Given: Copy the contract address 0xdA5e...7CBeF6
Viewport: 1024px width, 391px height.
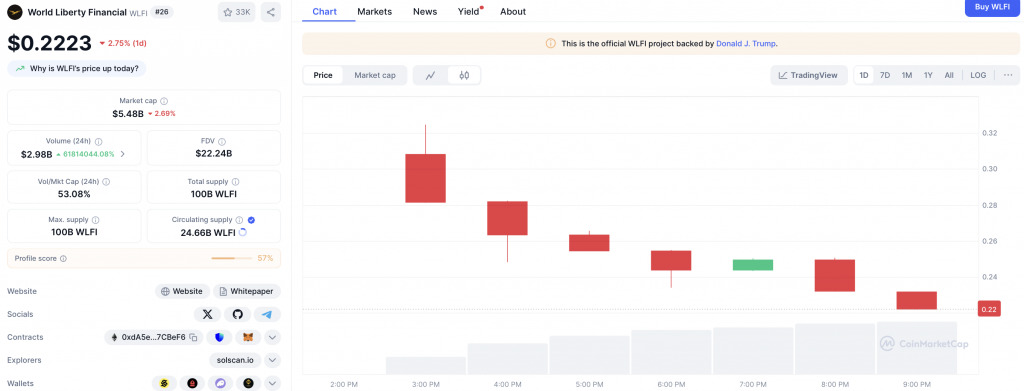Looking at the screenshot, I should point(193,337).
